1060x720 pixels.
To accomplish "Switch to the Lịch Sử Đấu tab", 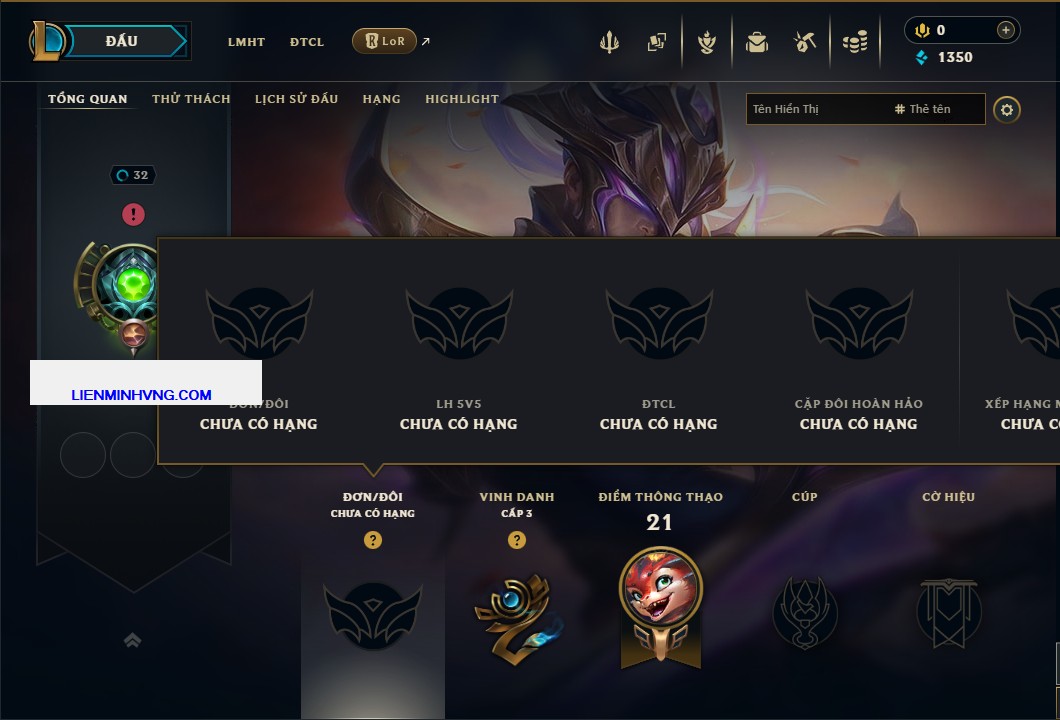I will [x=296, y=99].
